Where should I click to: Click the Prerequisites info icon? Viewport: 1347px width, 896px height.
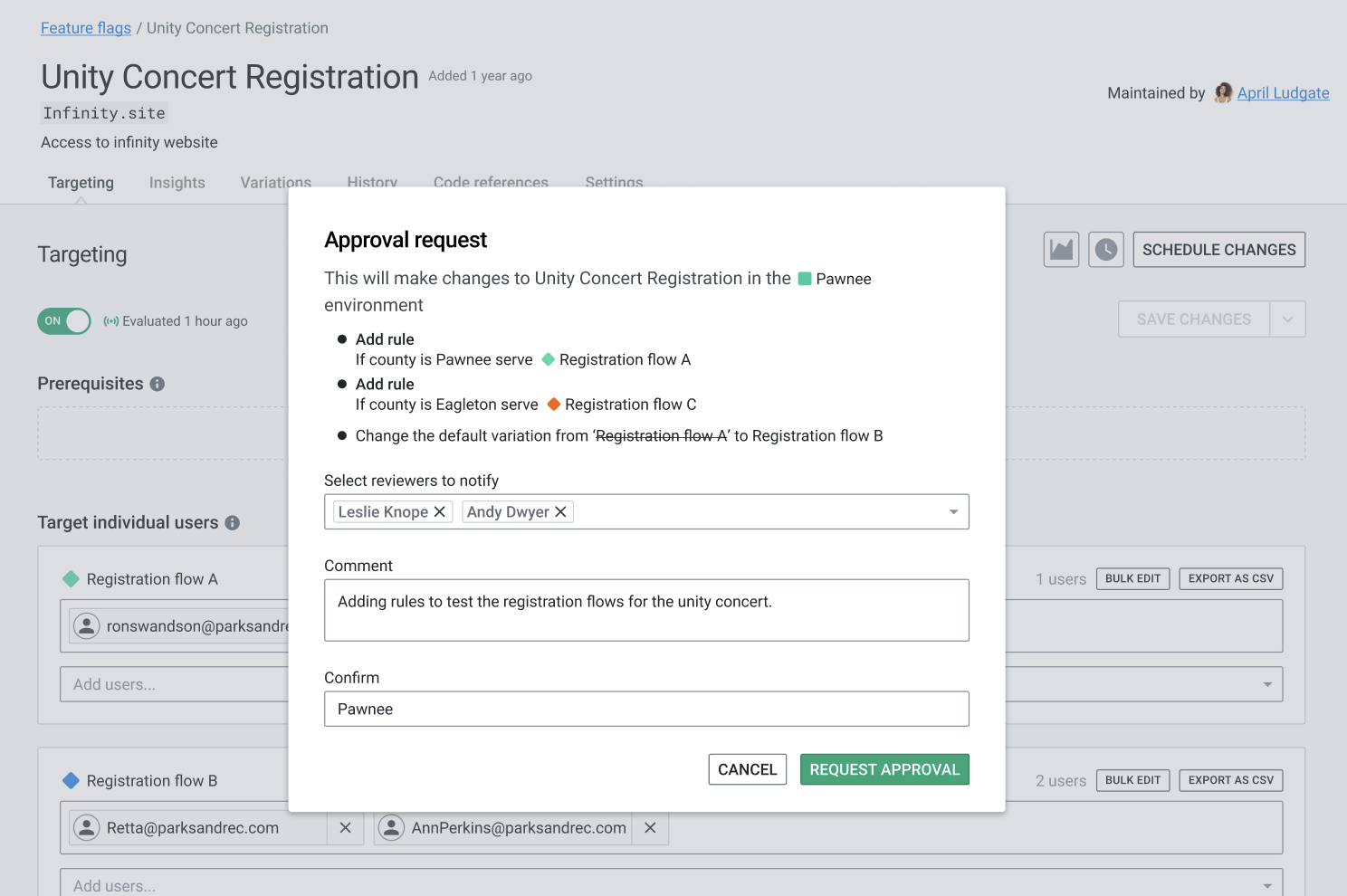click(158, 383)
